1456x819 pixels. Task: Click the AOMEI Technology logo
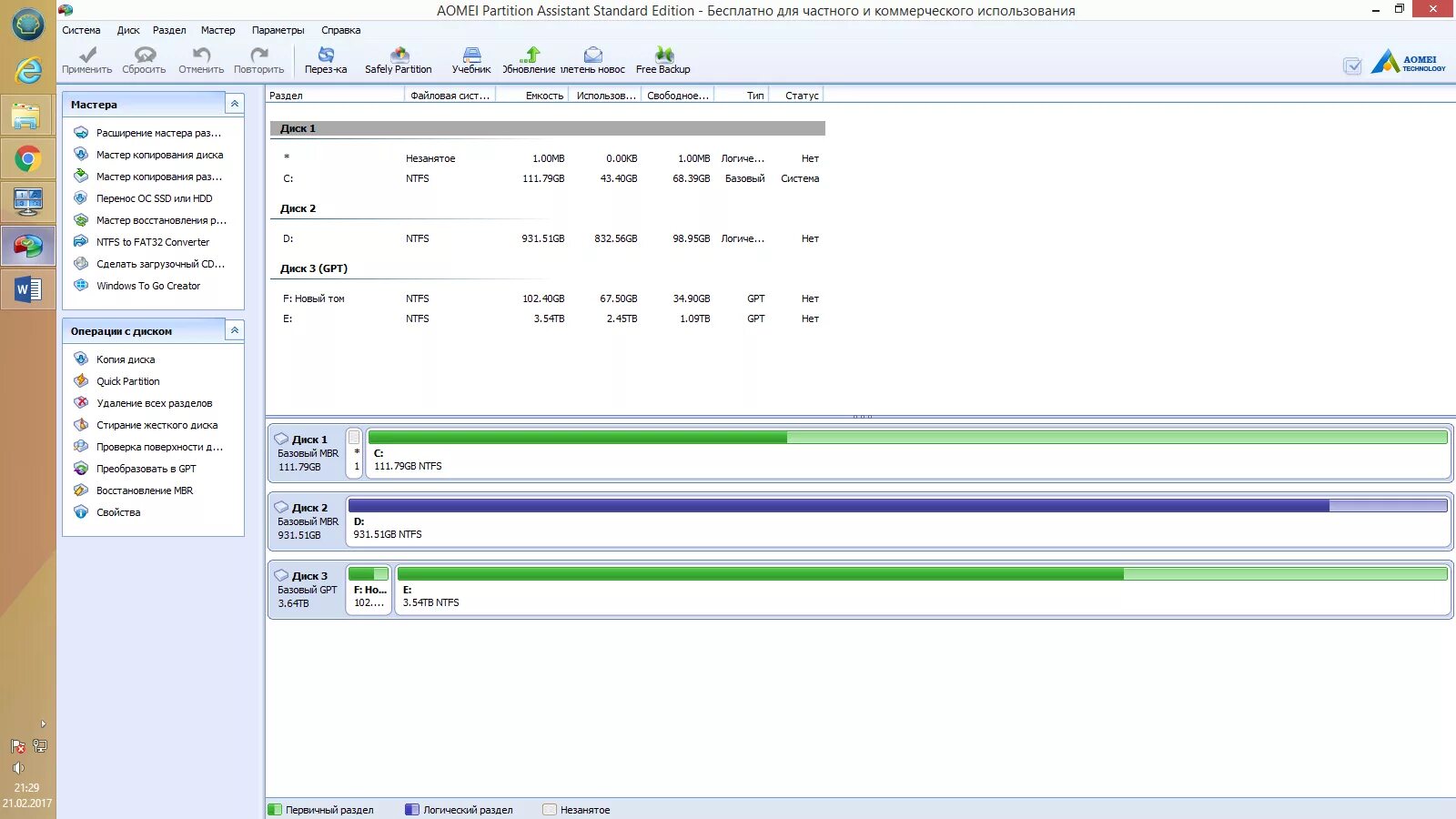(x=1408, y=62)
